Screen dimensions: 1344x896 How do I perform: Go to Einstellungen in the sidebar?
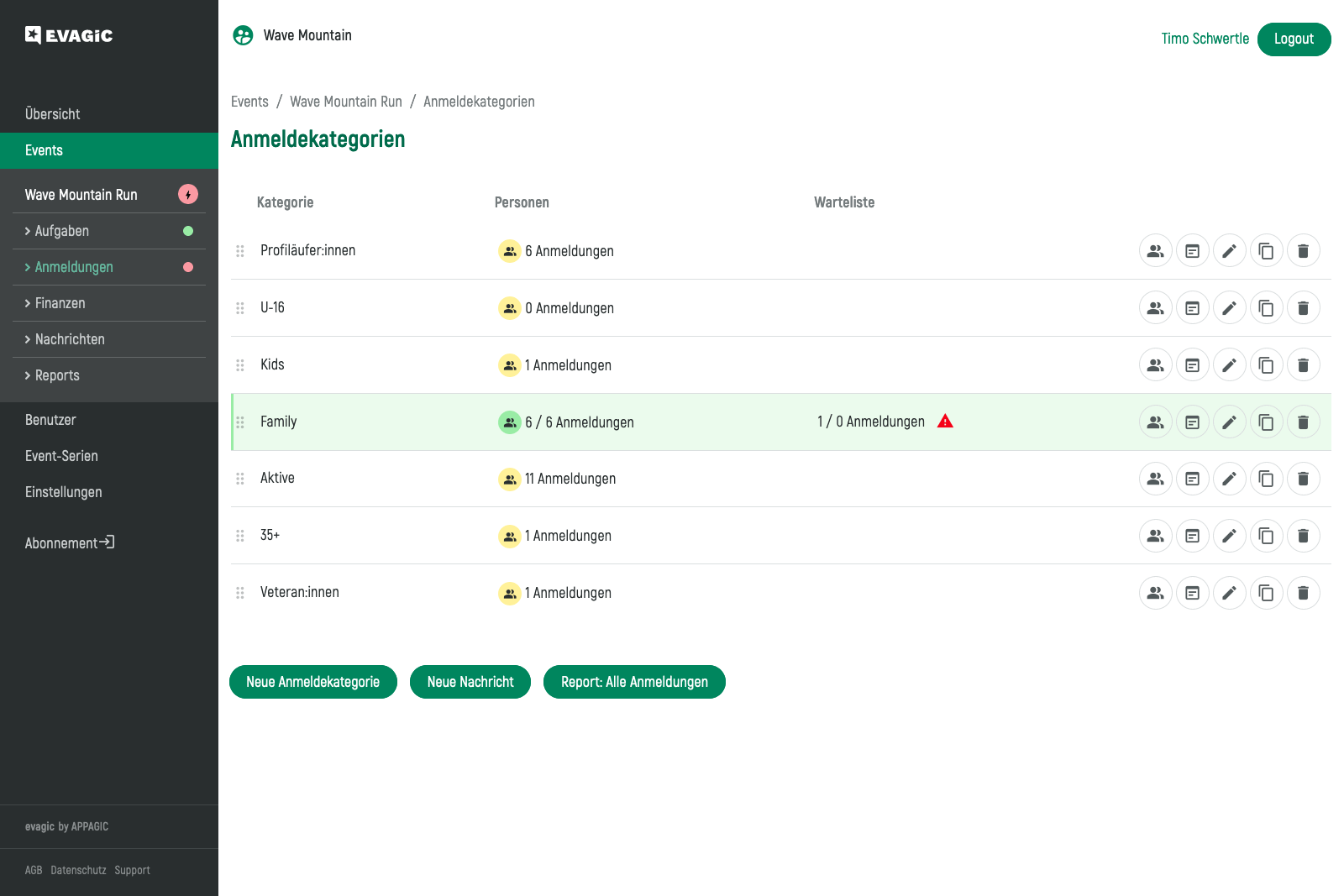pos(63,492)
